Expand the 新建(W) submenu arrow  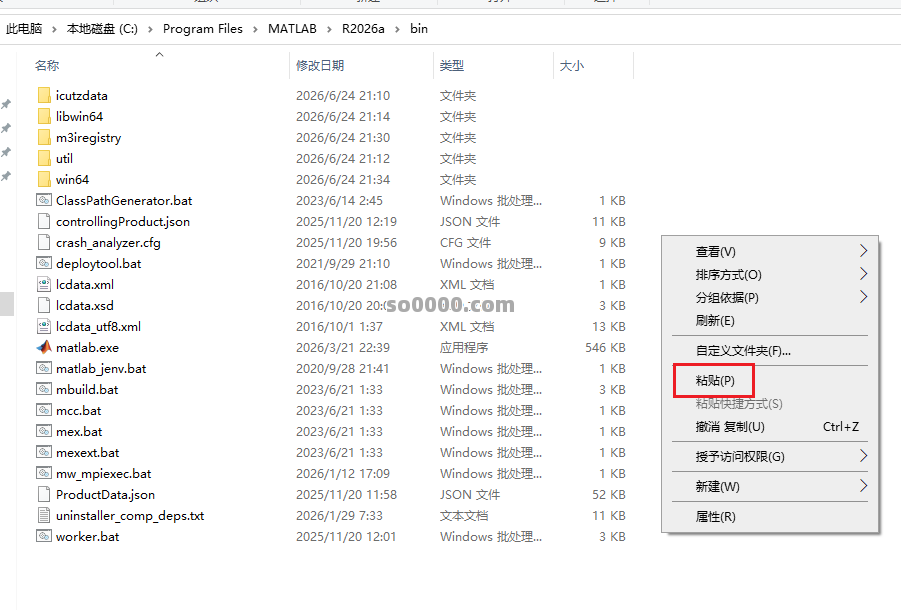(863, 486)
